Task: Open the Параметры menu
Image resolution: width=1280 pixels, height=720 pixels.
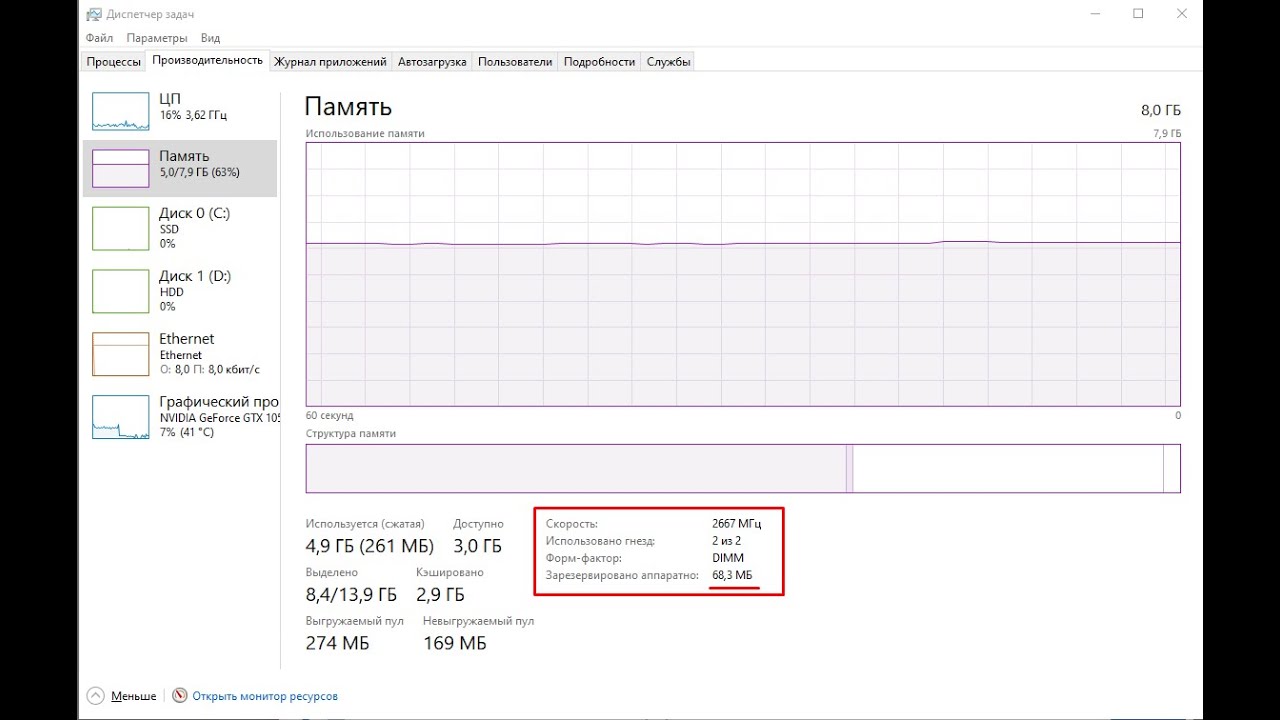Action: (157, 38)
